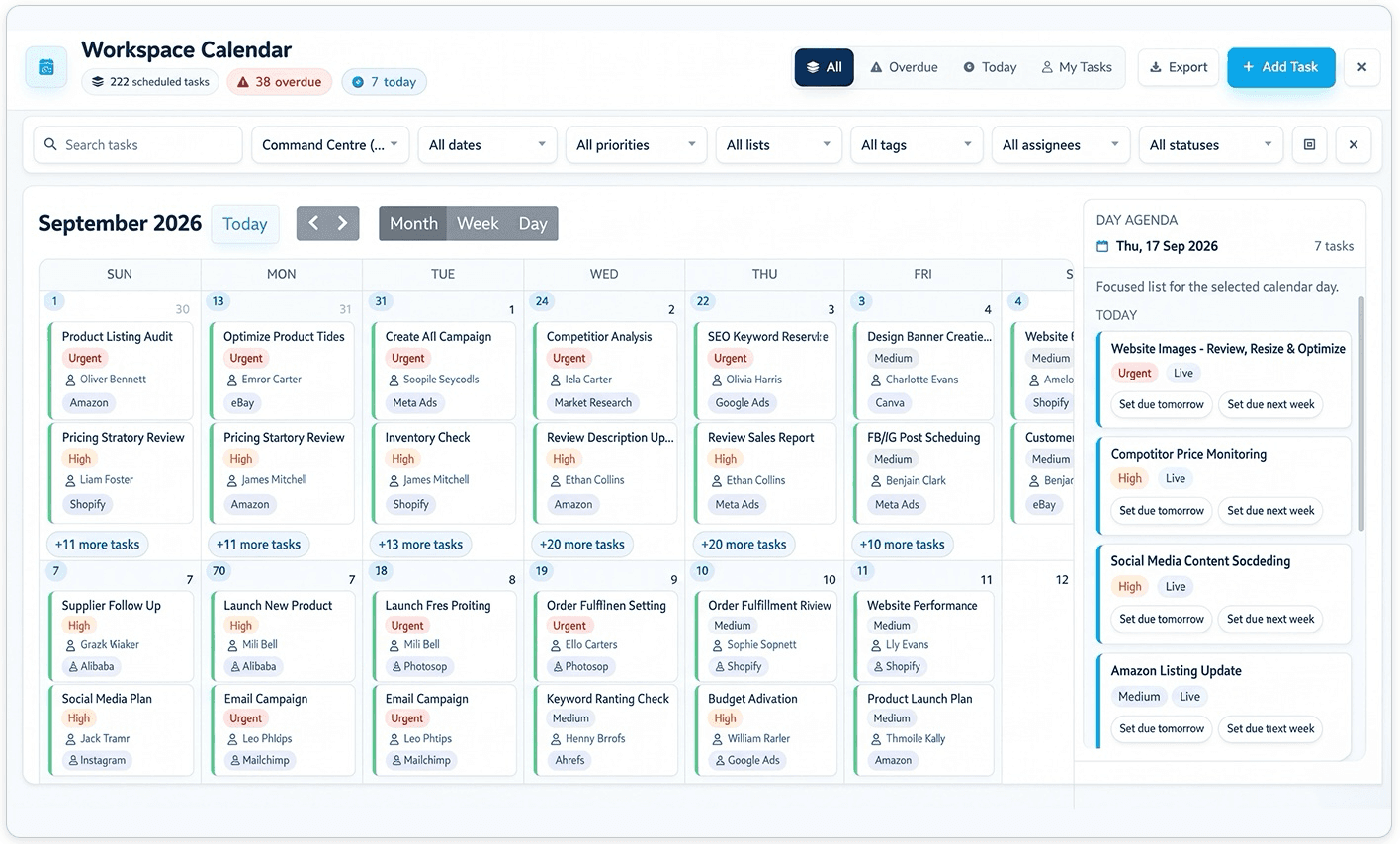Open the All priorities dropdown
The image size is (1400, 844).
(637, 144)
